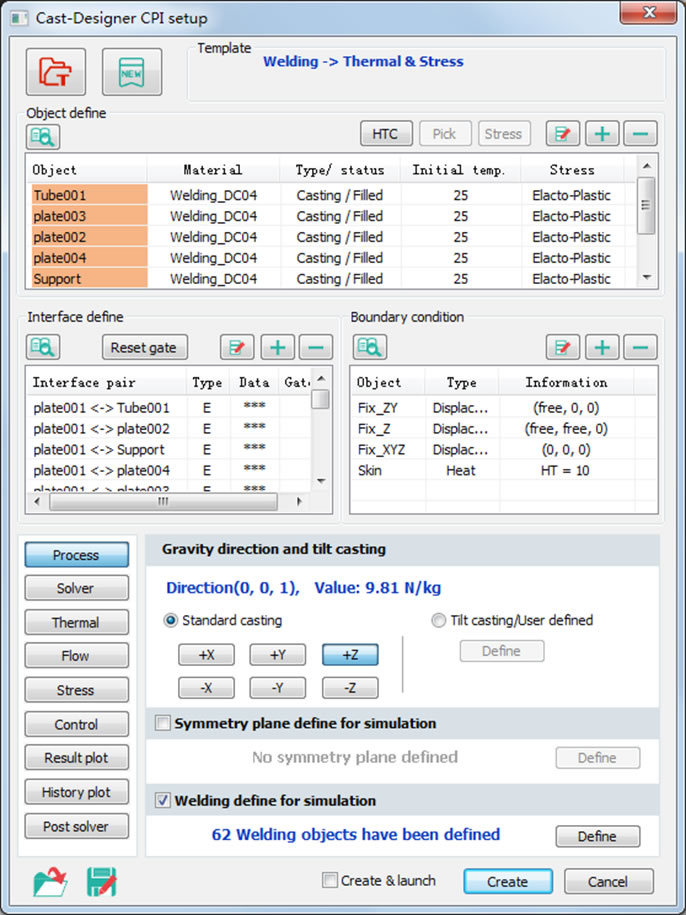This screenshot has height=915, width=686.
Task: Select Tilt casting/User defined radio button
Action: click(x=438, y=620)
